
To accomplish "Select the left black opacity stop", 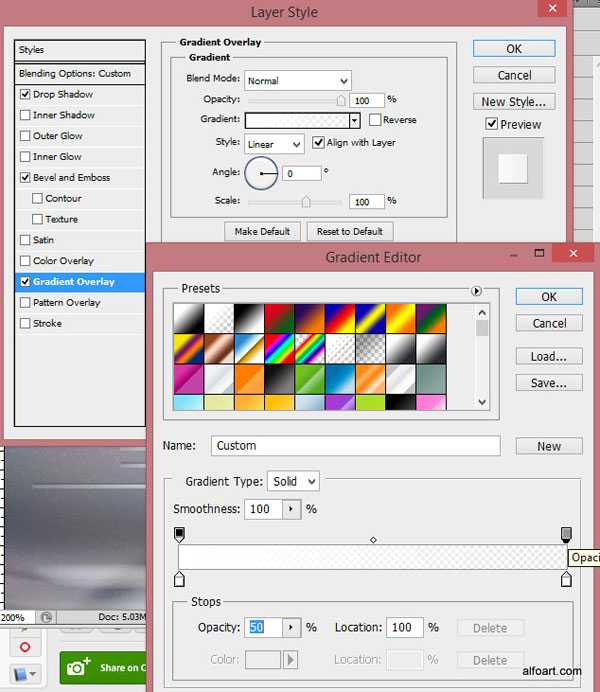I will [179, 534].
